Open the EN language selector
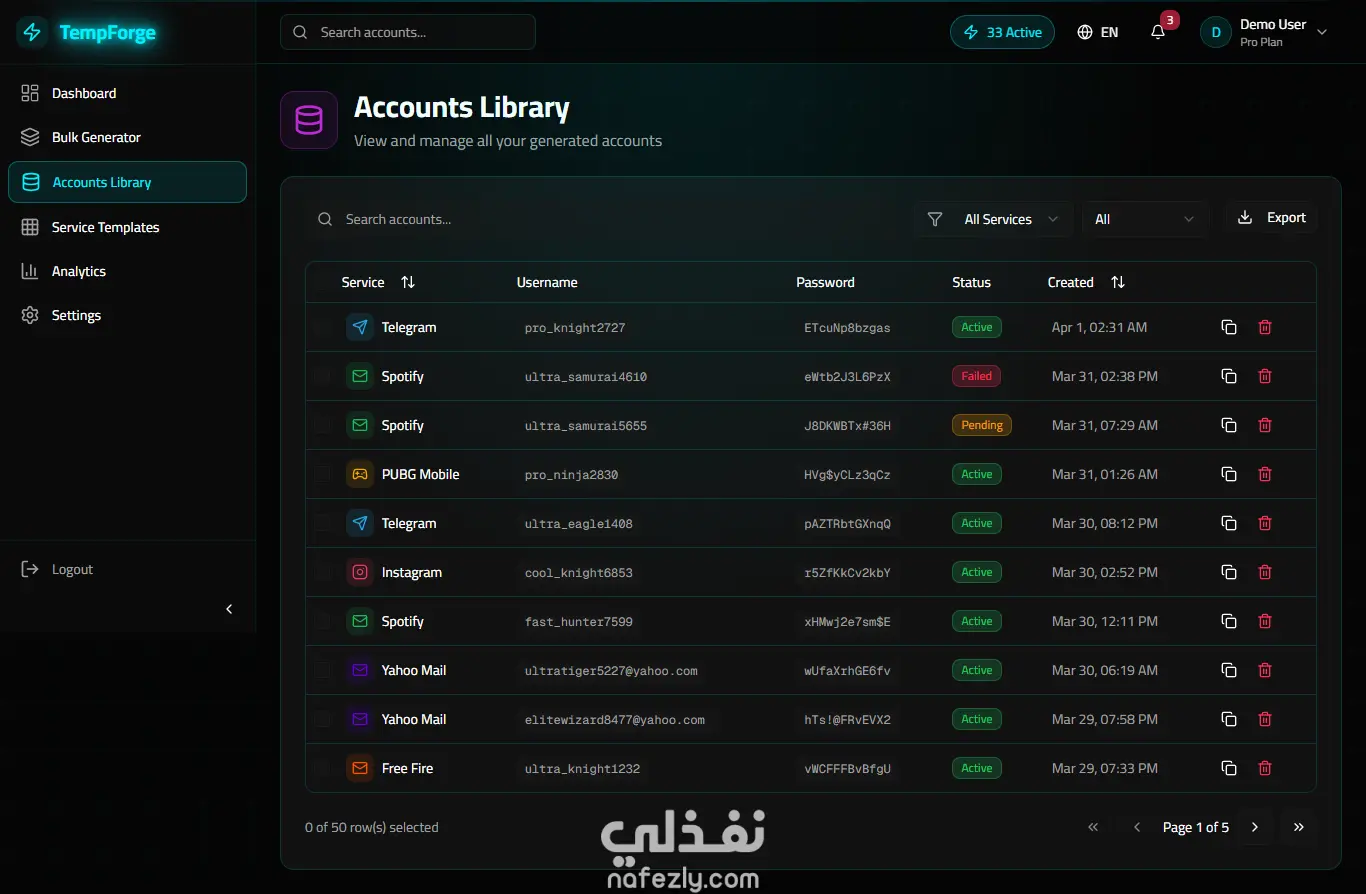This screenshot has width=1366, height=894. (1097, 32)
